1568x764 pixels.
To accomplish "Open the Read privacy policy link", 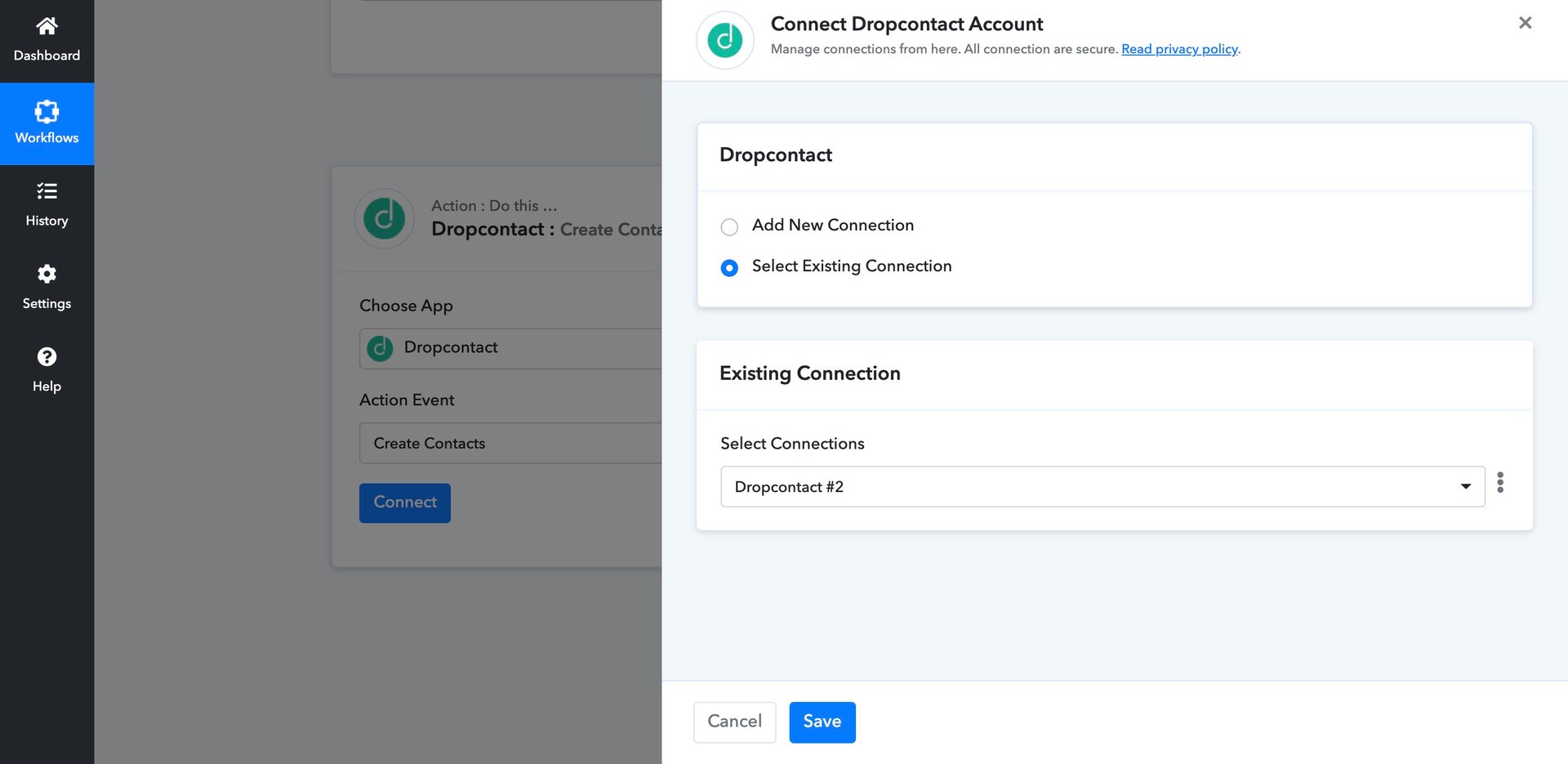I will click(x=1179, y=49).
